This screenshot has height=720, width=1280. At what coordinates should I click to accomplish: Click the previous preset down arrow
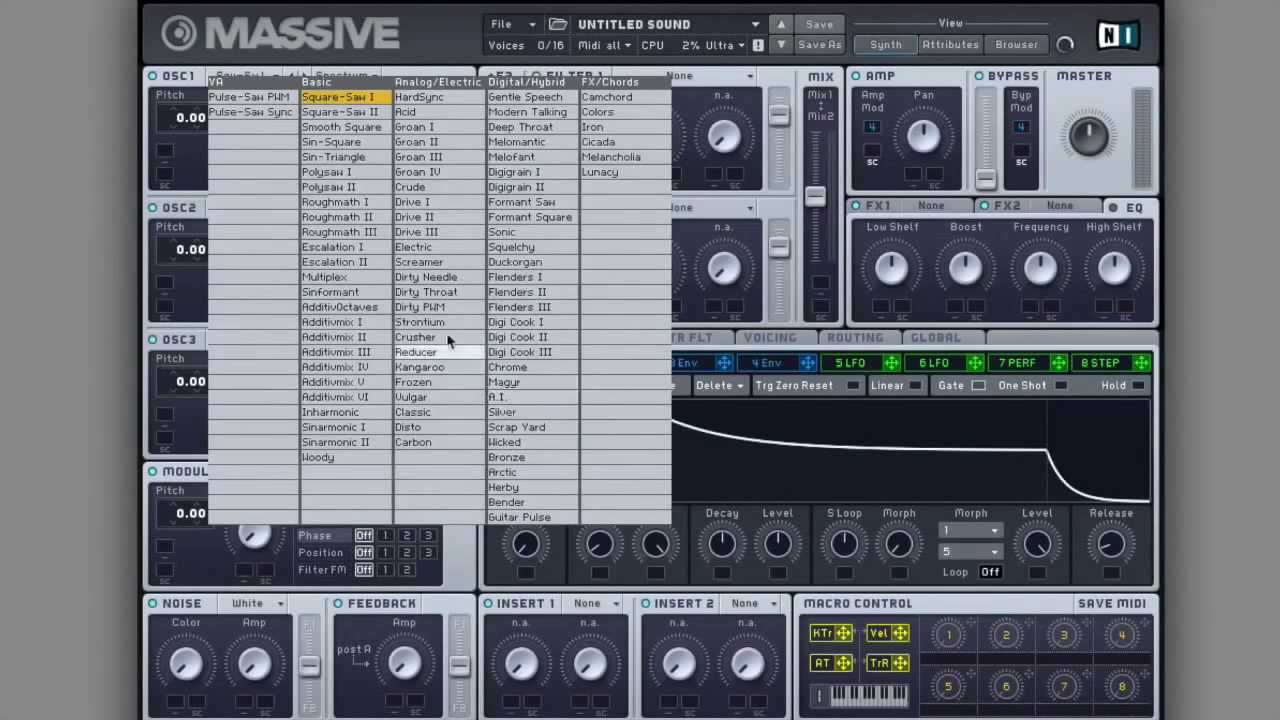pos(781,45)
